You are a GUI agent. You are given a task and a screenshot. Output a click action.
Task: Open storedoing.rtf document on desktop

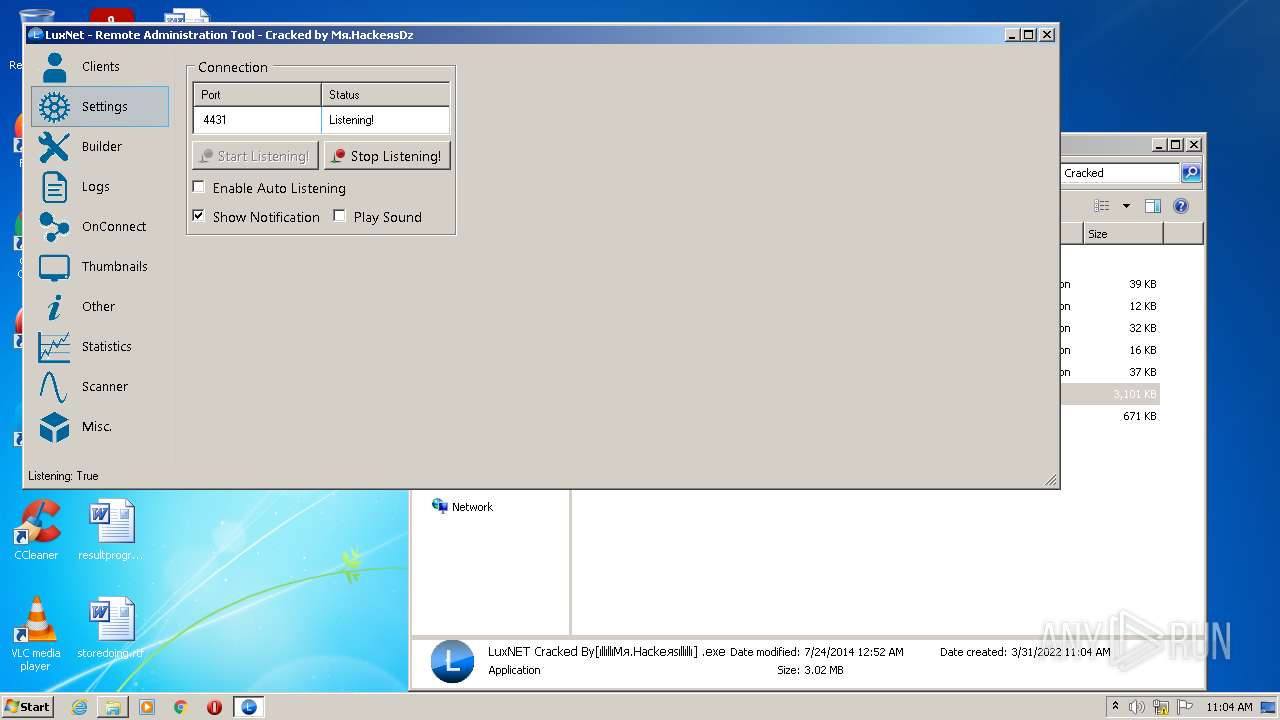click(x=110, y=628)
